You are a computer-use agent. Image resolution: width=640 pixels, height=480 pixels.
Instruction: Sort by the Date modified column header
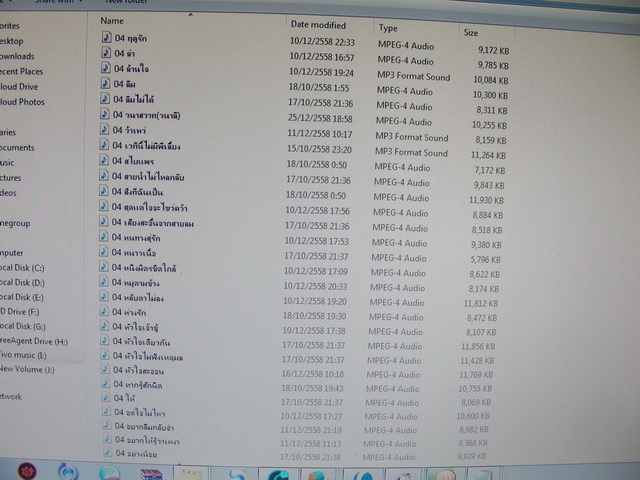(x=318, y=25)
